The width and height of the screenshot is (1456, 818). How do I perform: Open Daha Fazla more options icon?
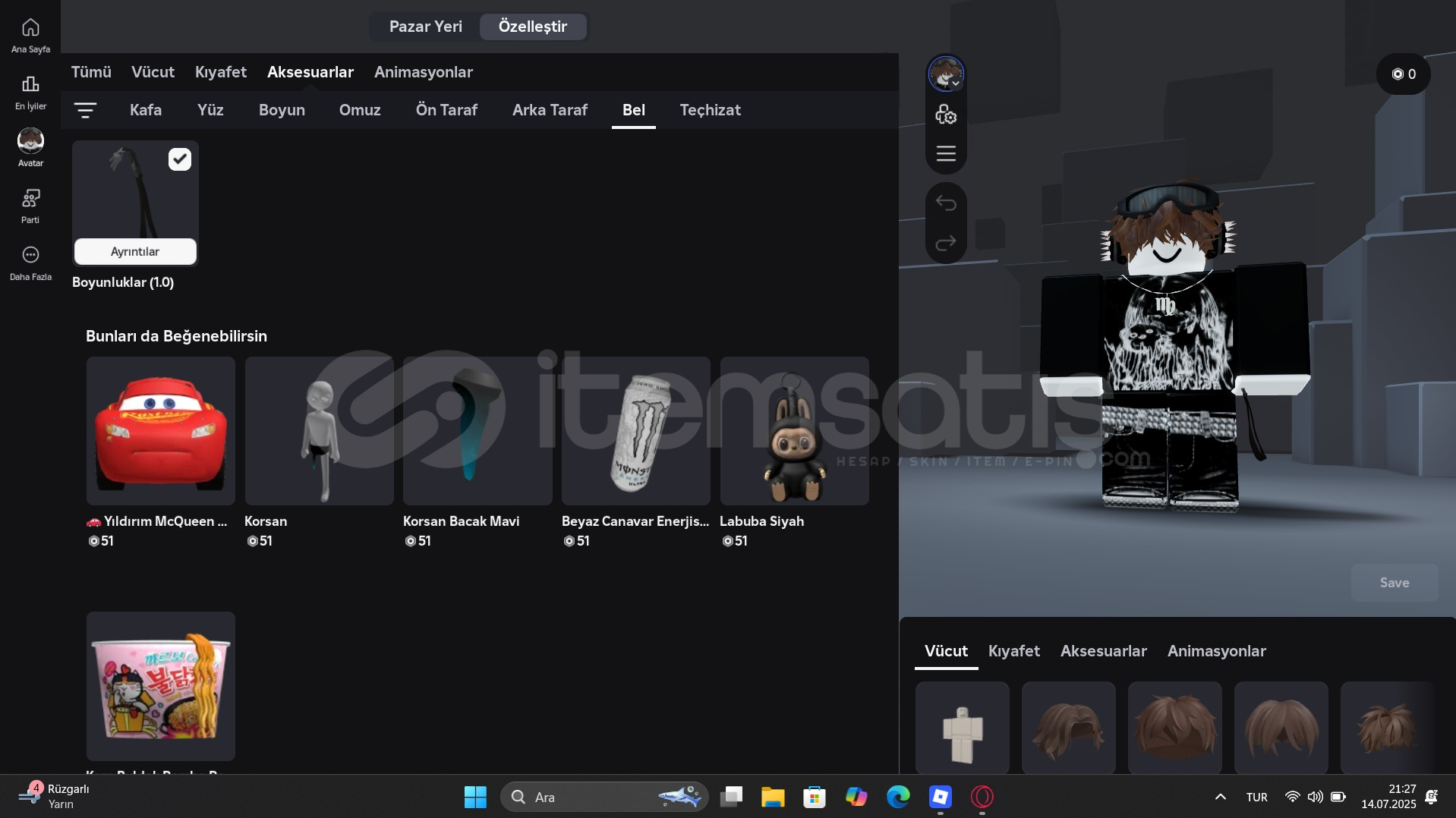click(30, 254)
